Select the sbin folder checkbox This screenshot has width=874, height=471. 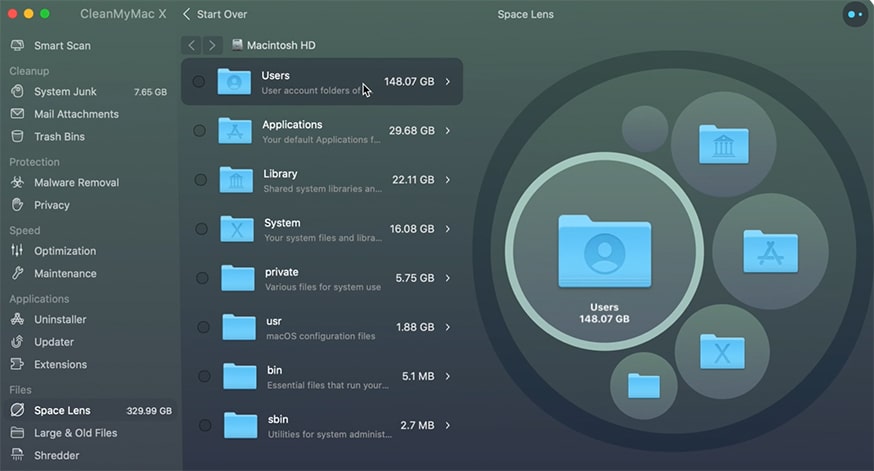pos(205,425)
